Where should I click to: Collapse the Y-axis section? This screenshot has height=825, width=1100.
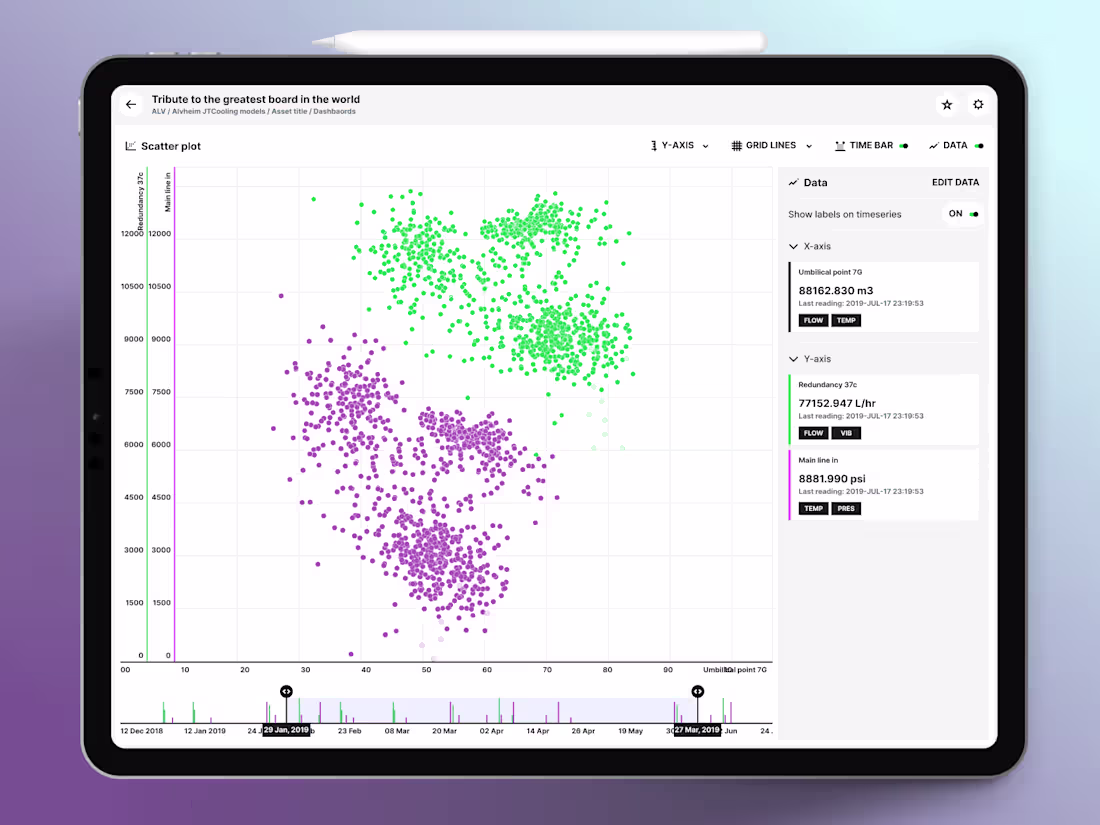click(x=795, y=358)
